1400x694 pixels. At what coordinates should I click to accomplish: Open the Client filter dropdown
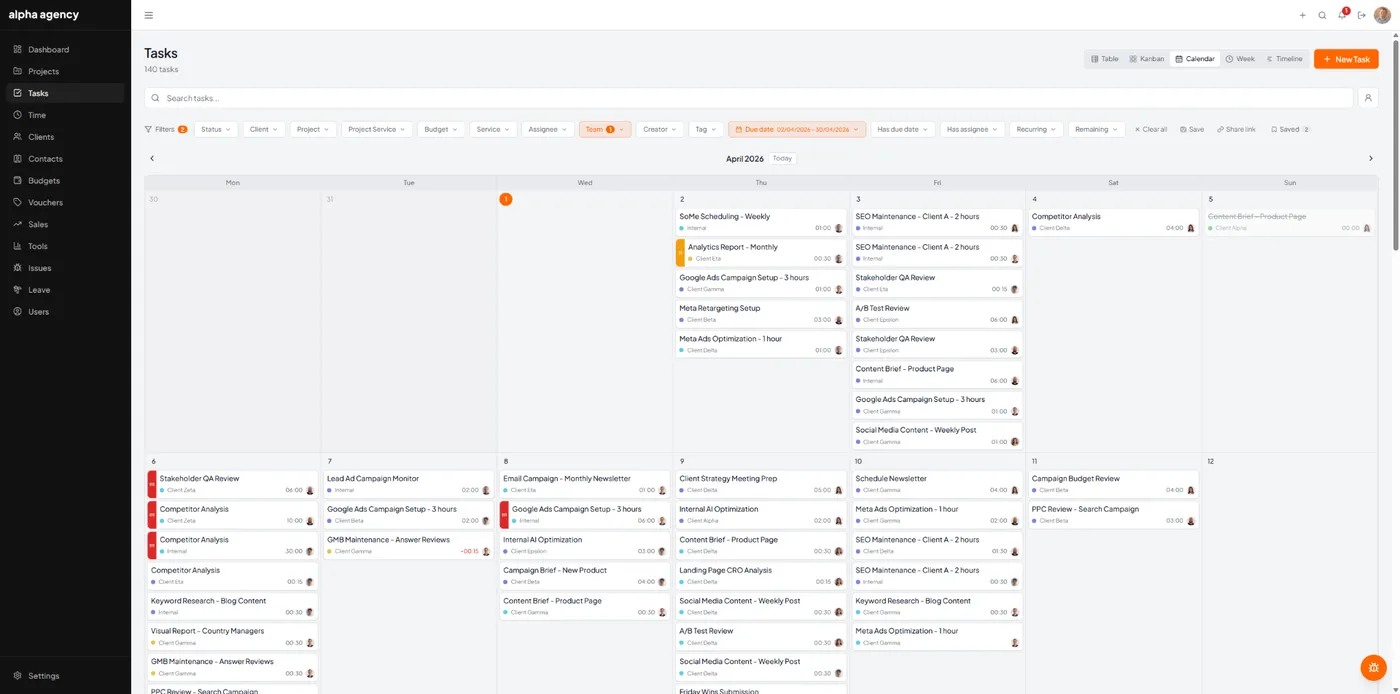tap(264, 129)
